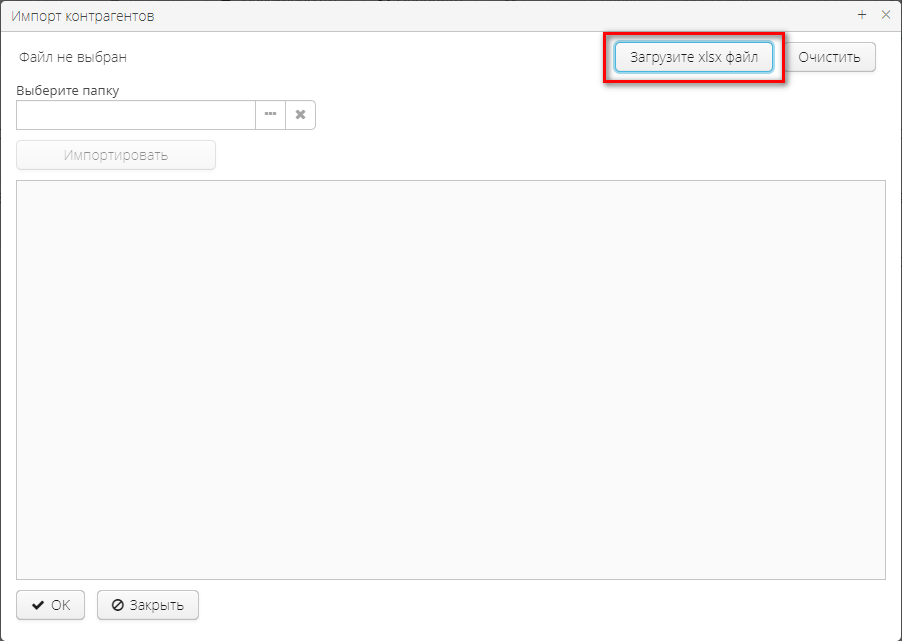902x641 pixels.
Task: Click the Выберите папку label
Action: click(x=68, y=91)
